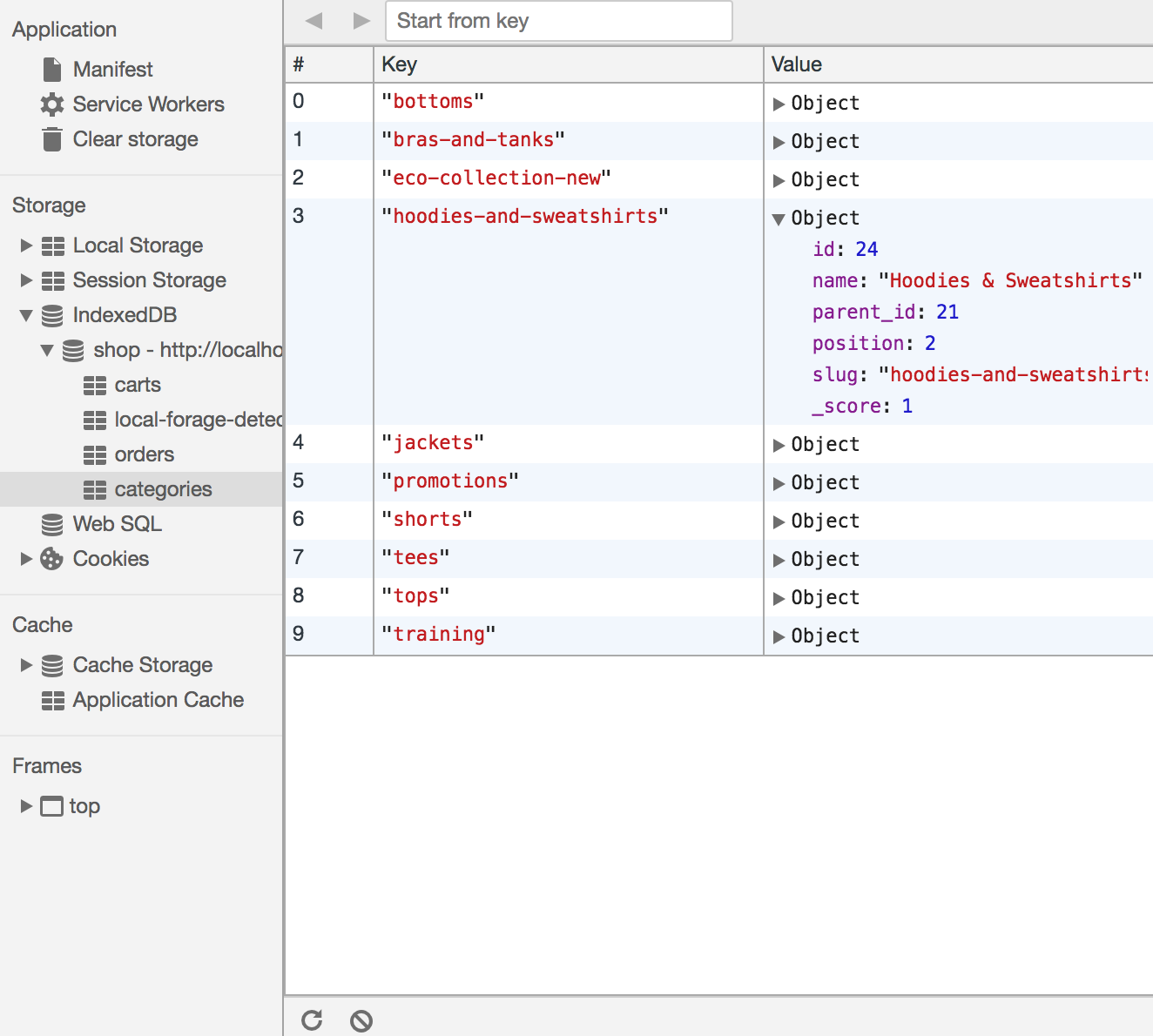The image size is (1153, 1036).
Task: Collapse the IndexedDB tree node
Action: pyautogui.click(x=26, y=315)
